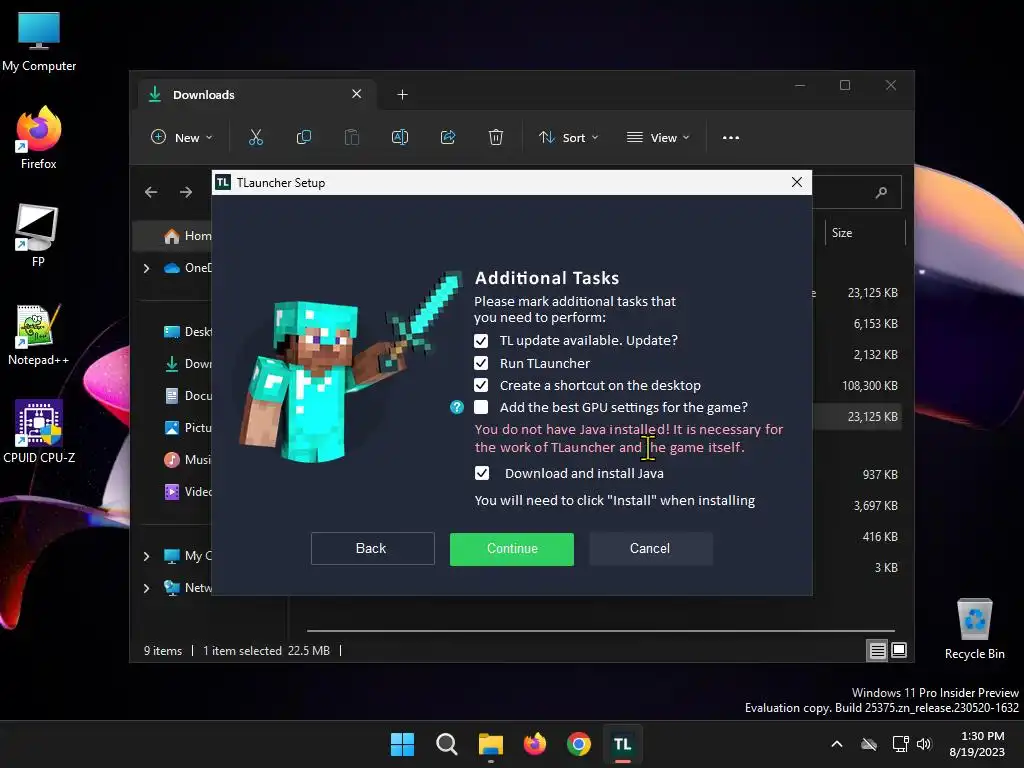Click the Continue button in TLauncher Setup
1024x768 pixels.
512,549
